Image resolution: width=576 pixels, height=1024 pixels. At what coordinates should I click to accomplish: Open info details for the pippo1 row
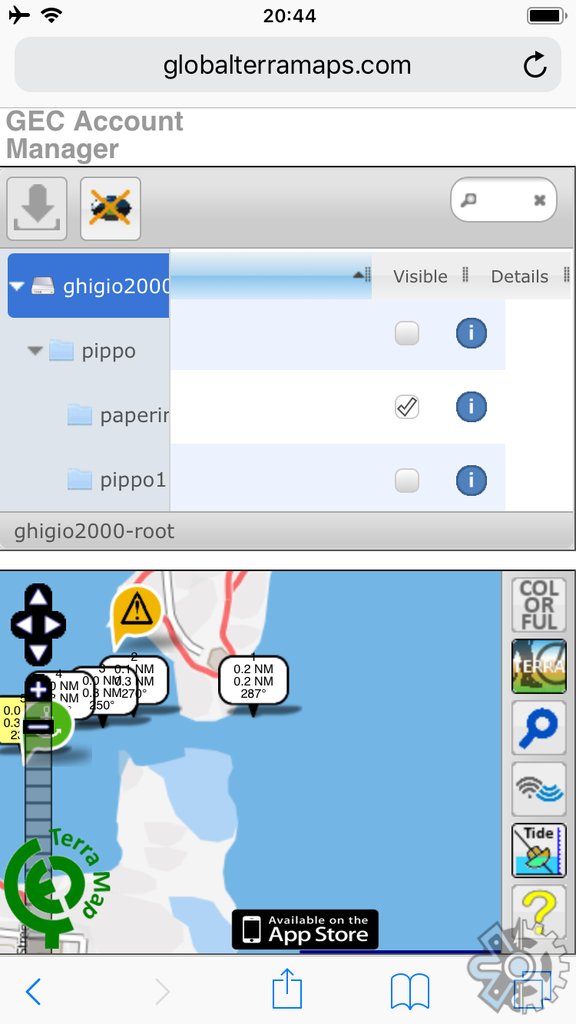point(471,481)
